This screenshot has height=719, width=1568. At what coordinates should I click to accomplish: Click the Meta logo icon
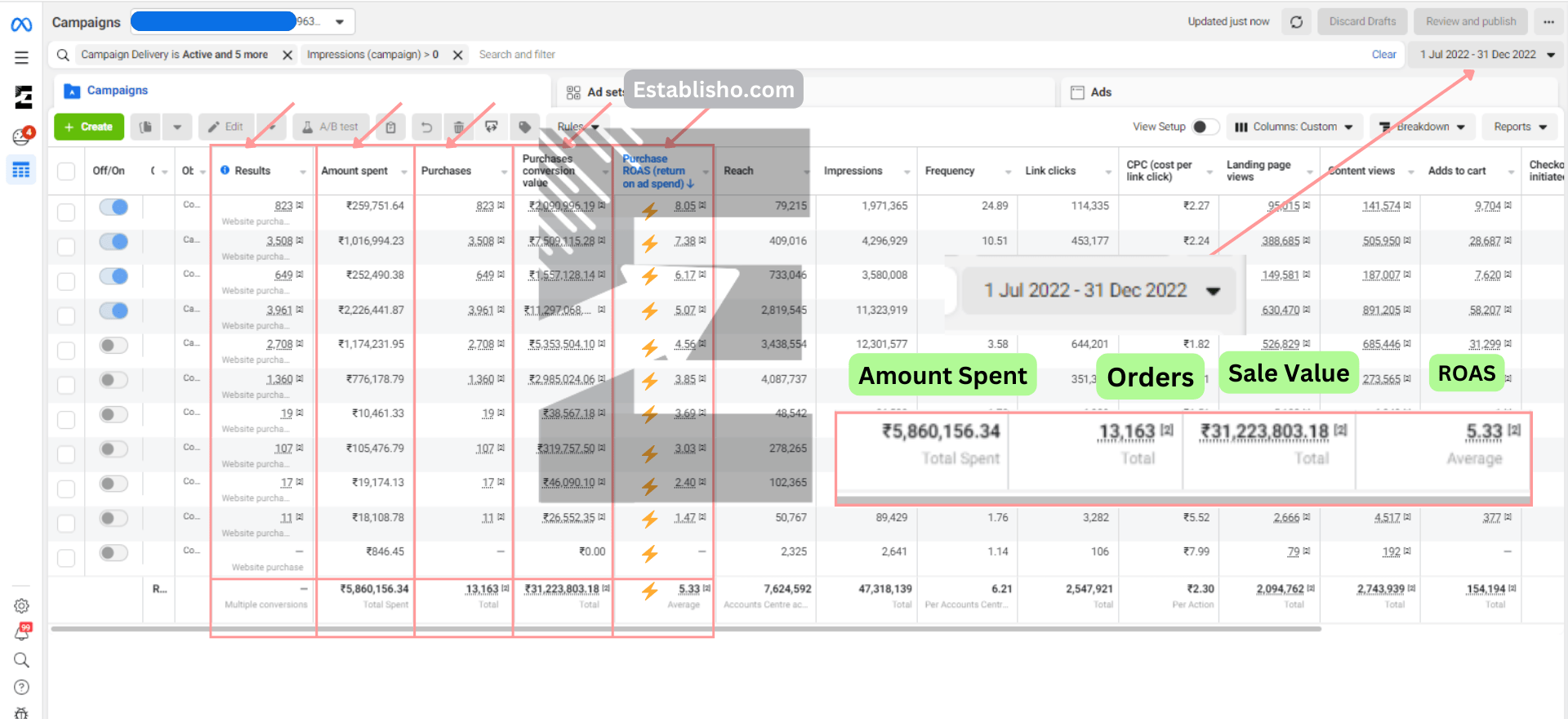pos(21,25)
